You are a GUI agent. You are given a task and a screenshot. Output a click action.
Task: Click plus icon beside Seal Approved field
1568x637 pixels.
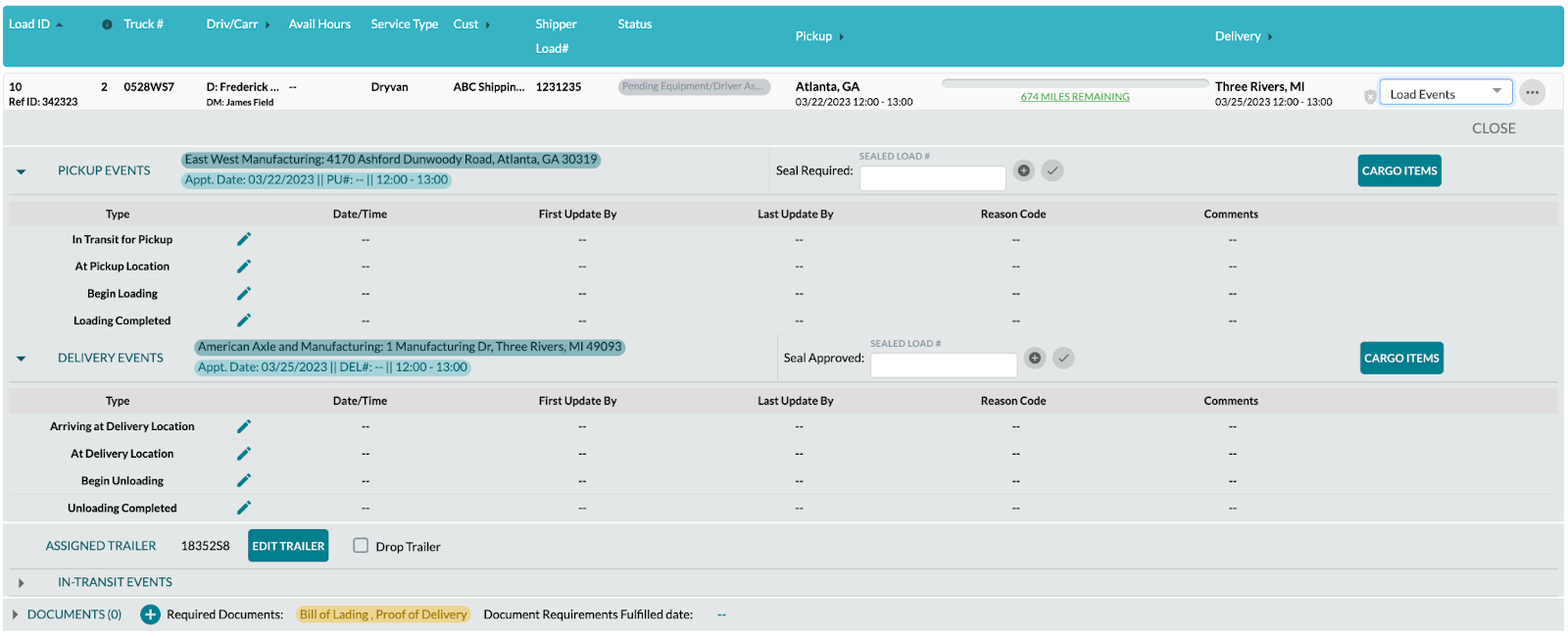1035,358
